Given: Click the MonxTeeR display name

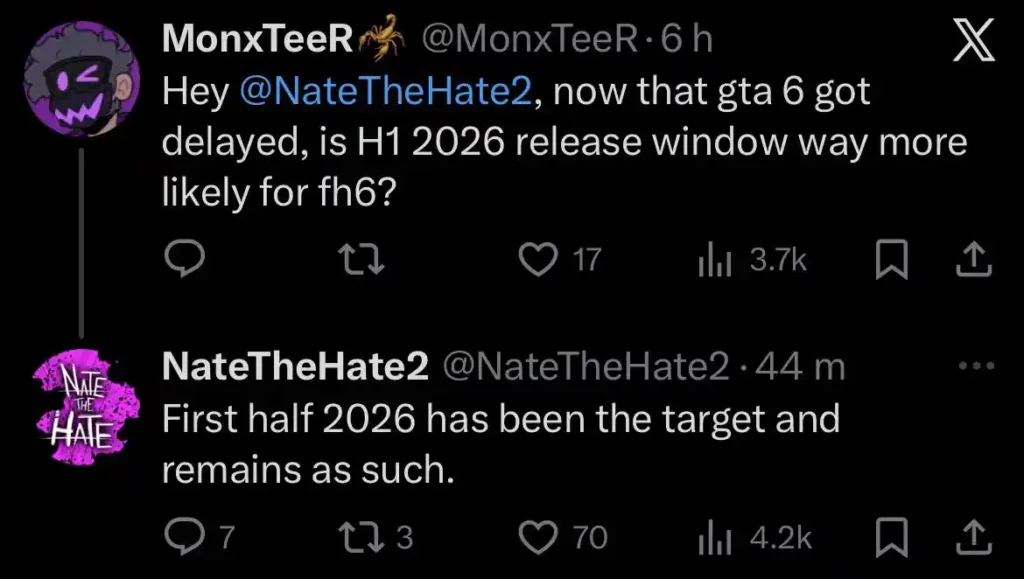Looking at the screenshot, I should [x=257, y=39].
